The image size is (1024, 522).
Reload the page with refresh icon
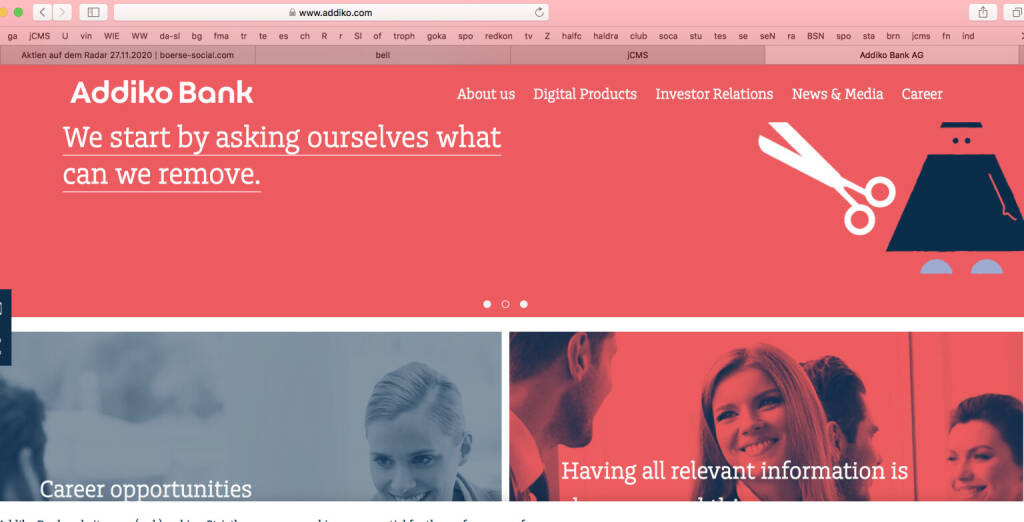(539, 12)
